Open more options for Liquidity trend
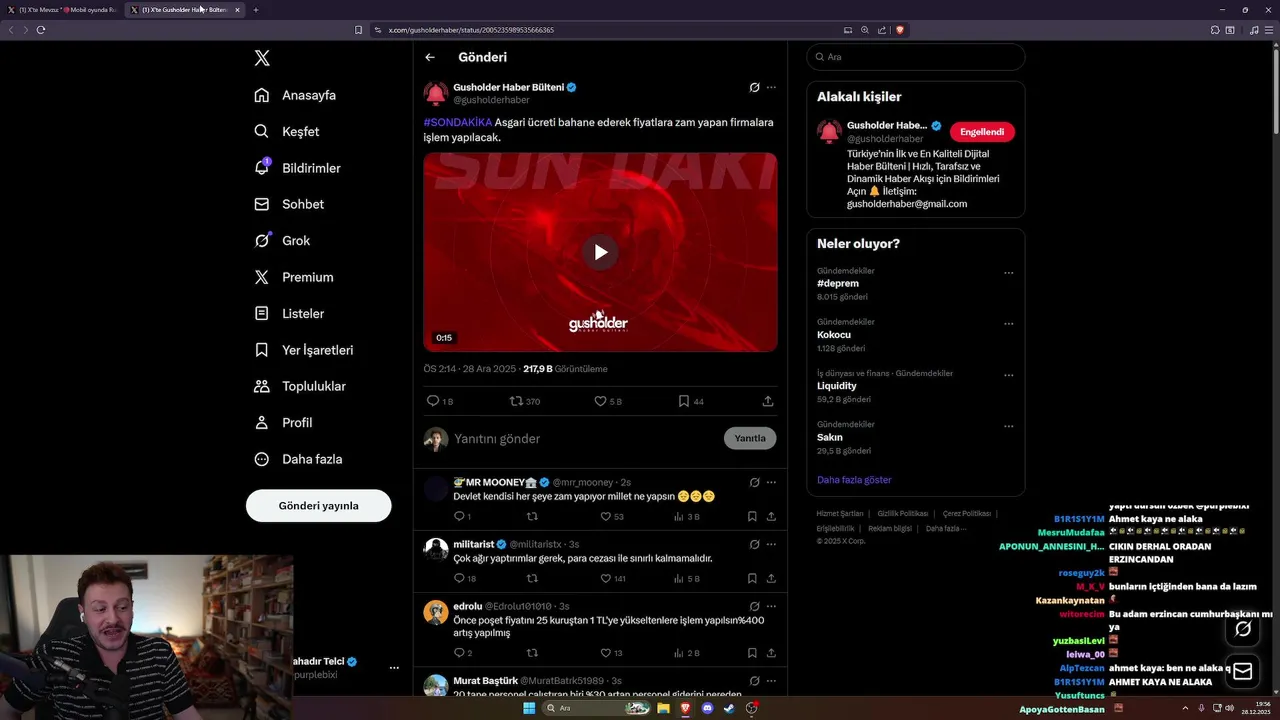 click(1008, 375)
